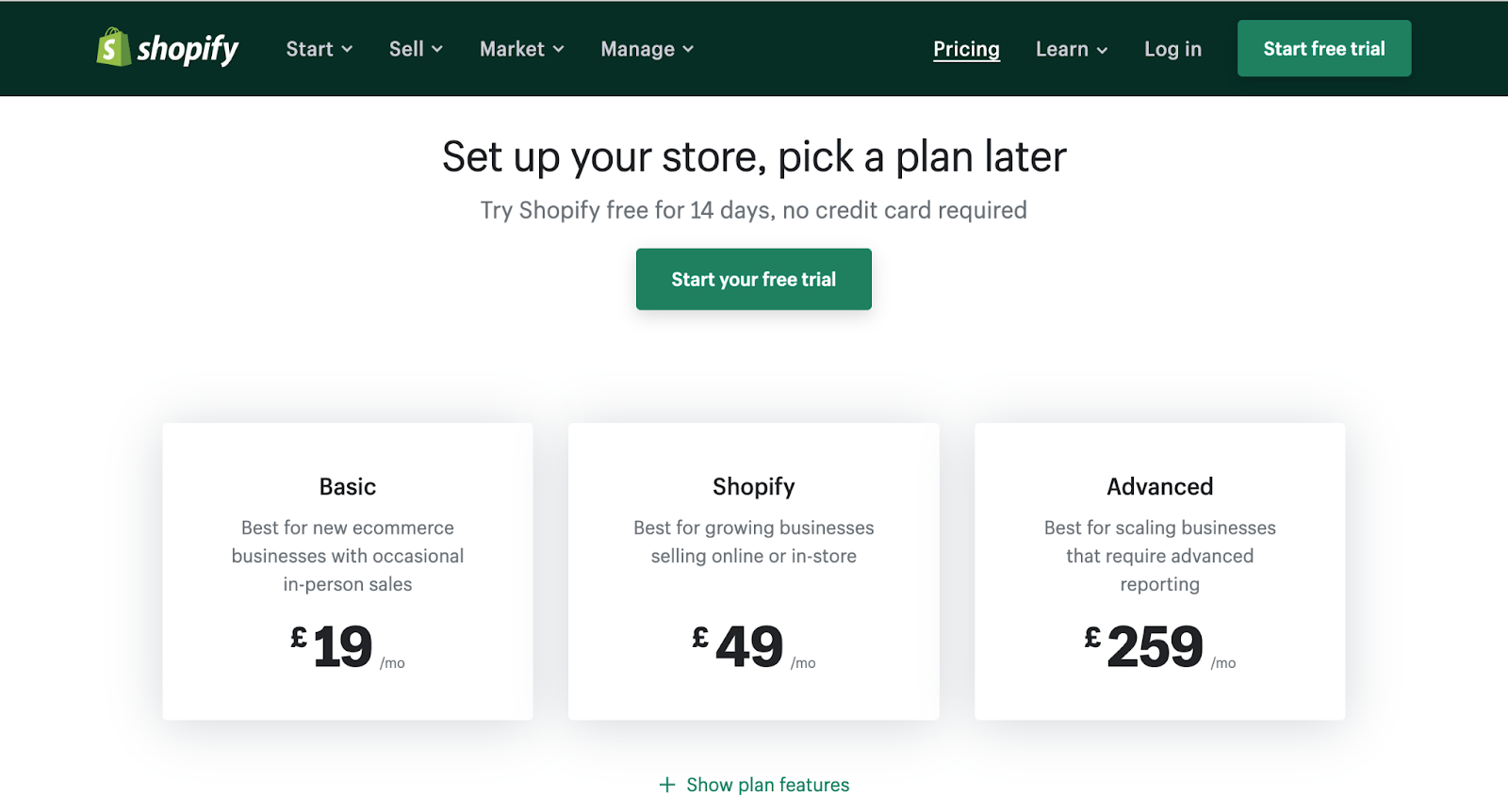Click the Log in link
This screenshot has height=812, width=1508.
(x=1172, y=49)
